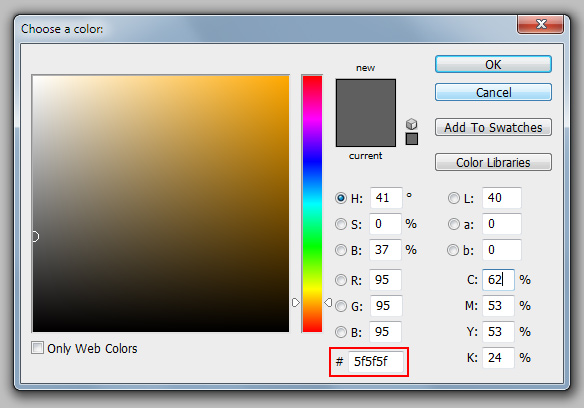
Task: Click the S field showing 0
Action: (385, 224)
